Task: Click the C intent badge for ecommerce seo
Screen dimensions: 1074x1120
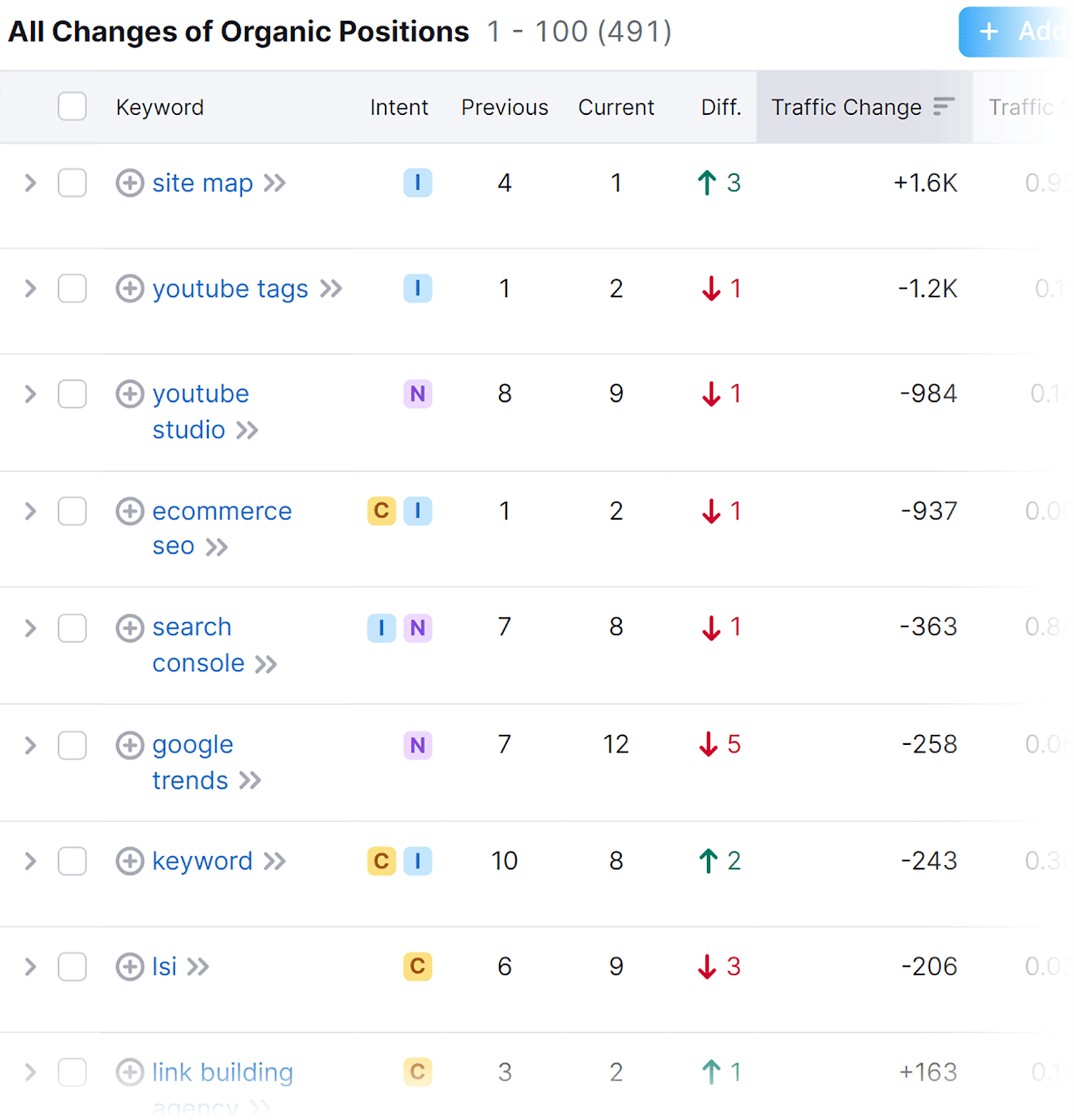Action: pos(382,511)
